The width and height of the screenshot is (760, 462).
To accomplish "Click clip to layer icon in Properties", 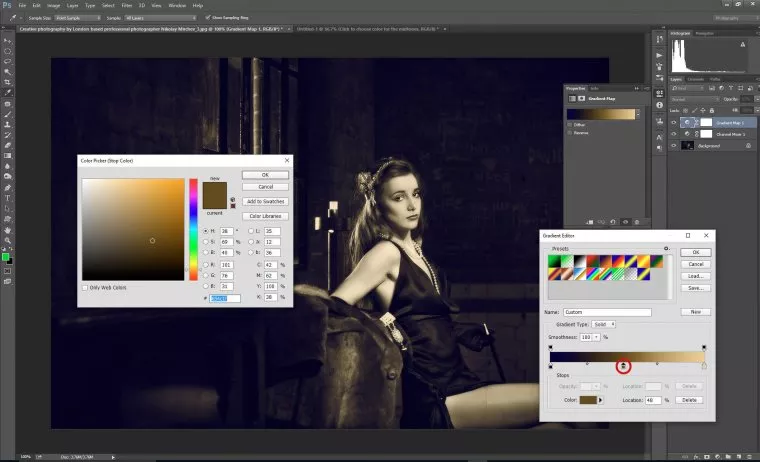I will 589,222.
